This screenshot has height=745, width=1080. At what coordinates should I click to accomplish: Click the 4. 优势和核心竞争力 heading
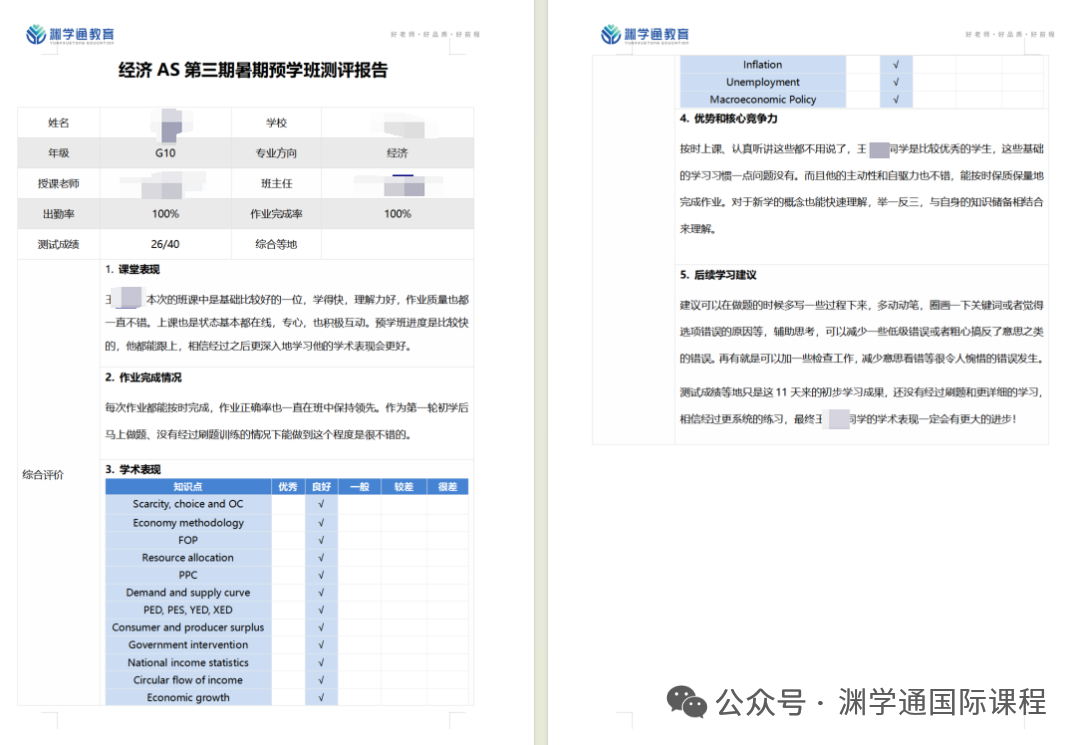click(728, 119)
